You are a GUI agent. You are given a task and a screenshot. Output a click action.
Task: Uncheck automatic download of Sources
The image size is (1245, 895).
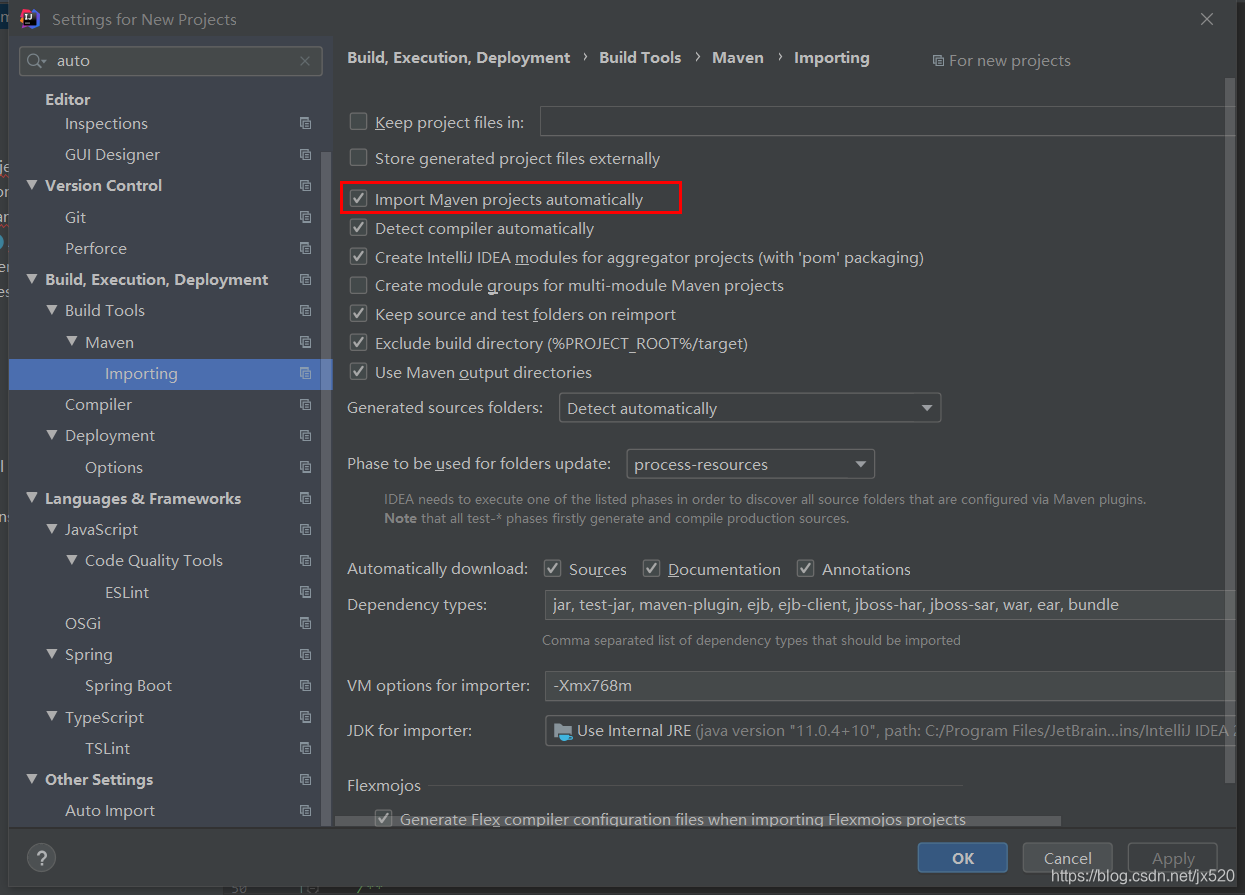pos(552,569)
